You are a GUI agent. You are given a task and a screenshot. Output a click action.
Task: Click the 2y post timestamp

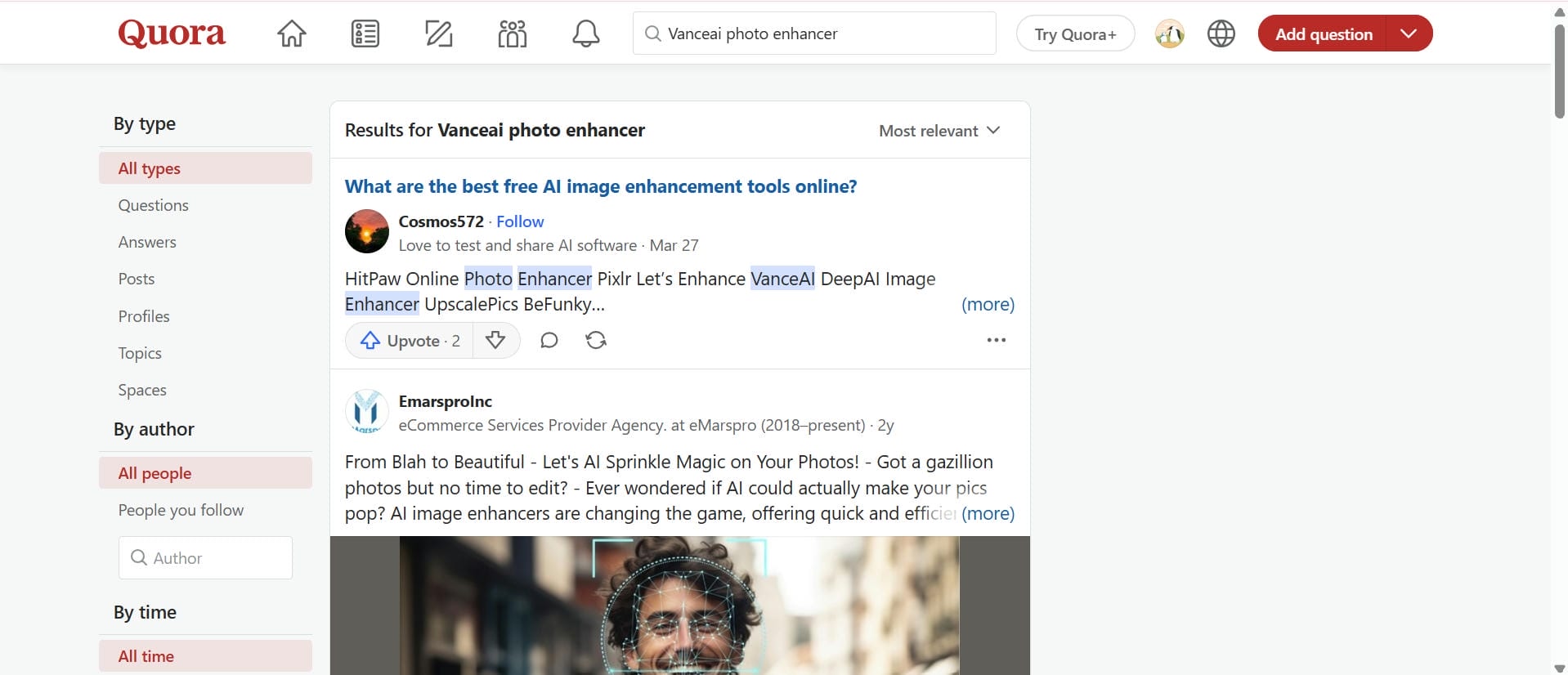click(885, 425)
